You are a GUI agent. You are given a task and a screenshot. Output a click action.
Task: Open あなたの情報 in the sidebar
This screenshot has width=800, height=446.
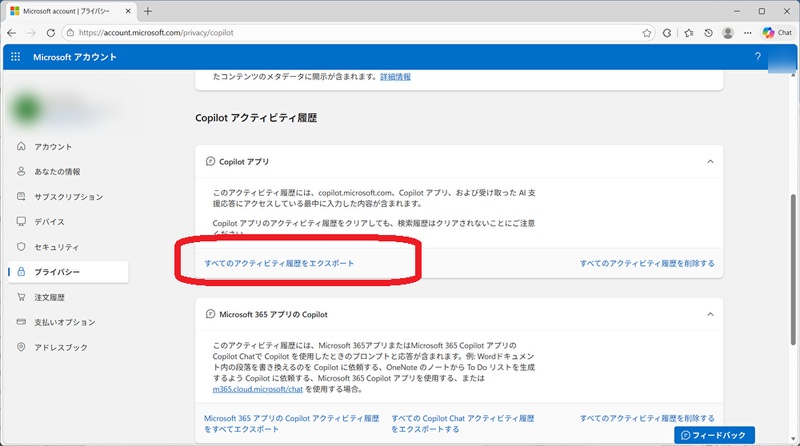[x=68, y=171]
